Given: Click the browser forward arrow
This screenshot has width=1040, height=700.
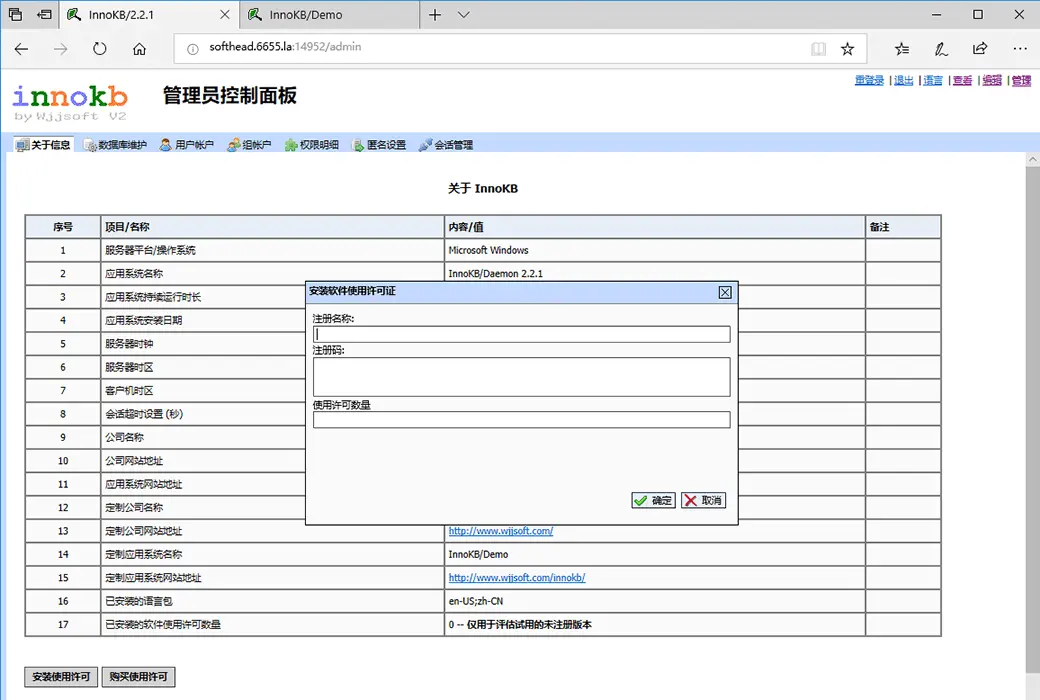Looking at the screenshot, I should (60, 48).
